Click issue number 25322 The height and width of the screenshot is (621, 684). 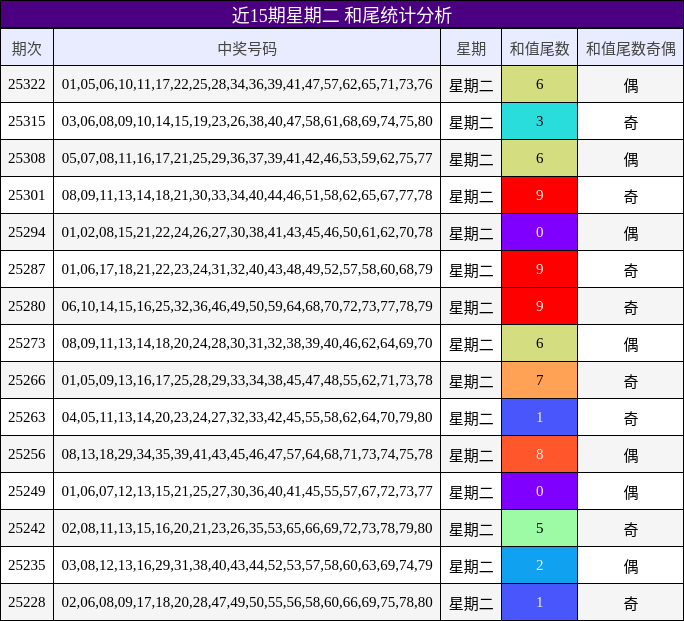[27, 84]
